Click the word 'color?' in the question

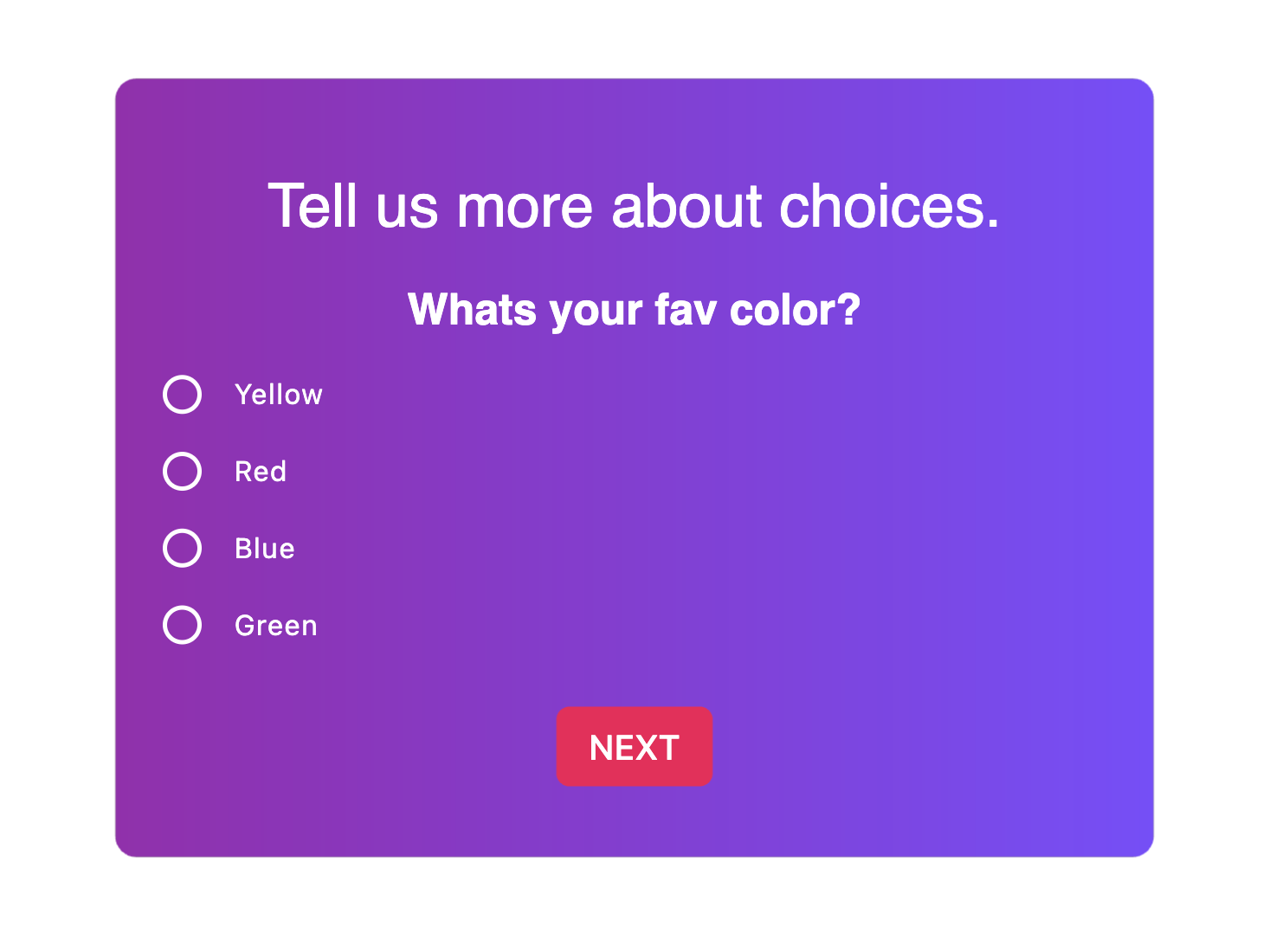[795, 310]
